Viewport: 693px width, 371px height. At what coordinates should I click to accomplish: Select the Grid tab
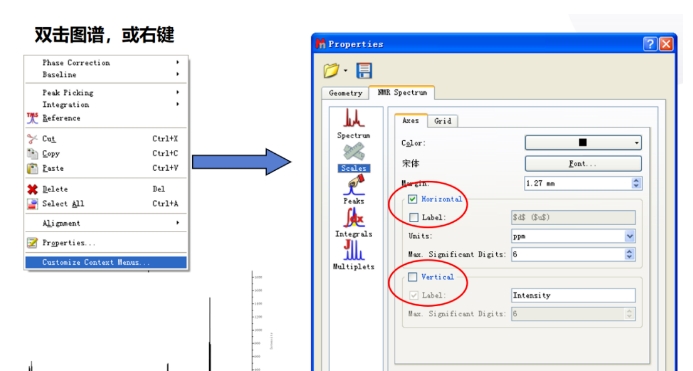(443, 121)
